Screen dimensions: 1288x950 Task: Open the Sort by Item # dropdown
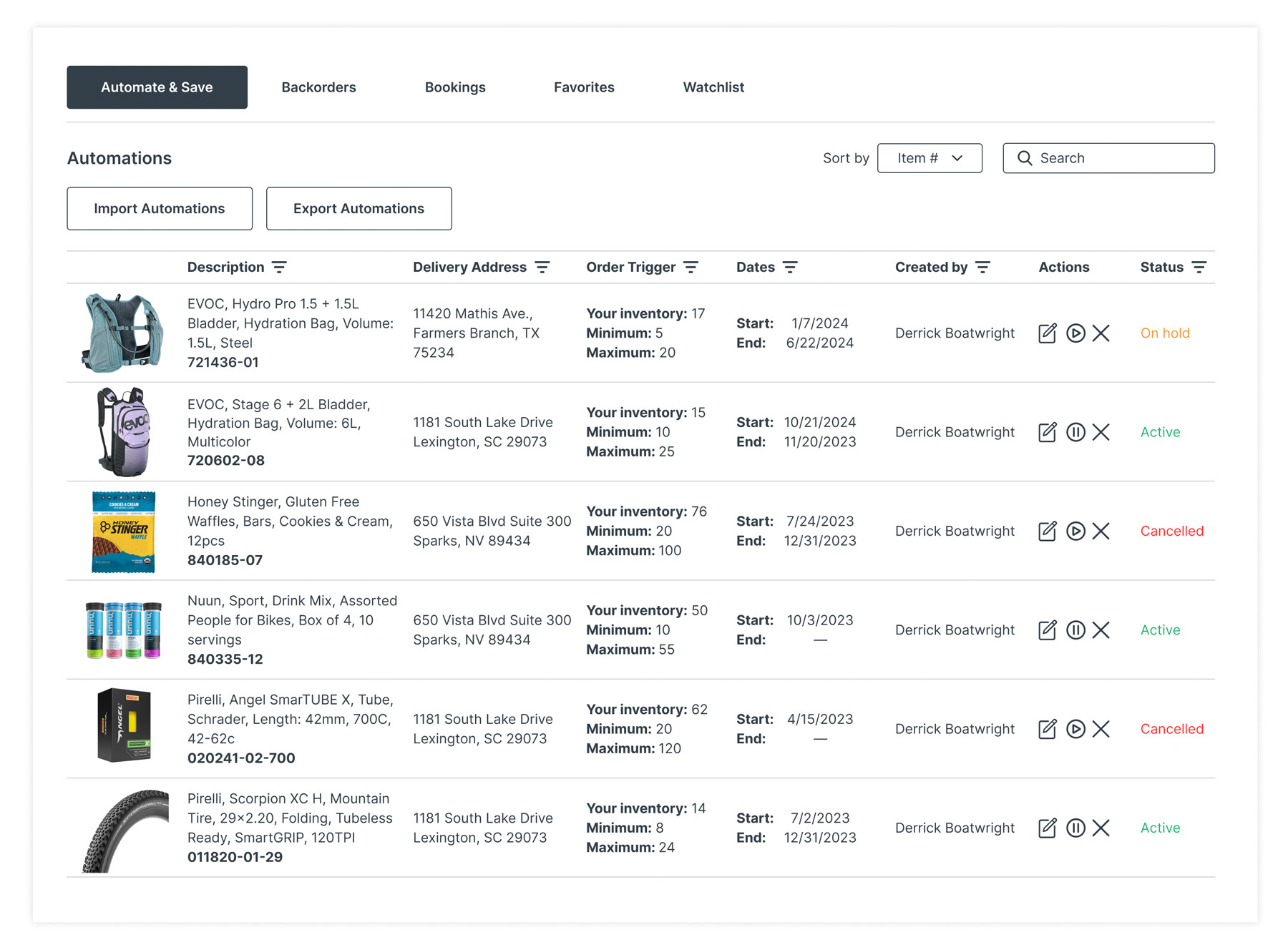(x=930, y=158)
